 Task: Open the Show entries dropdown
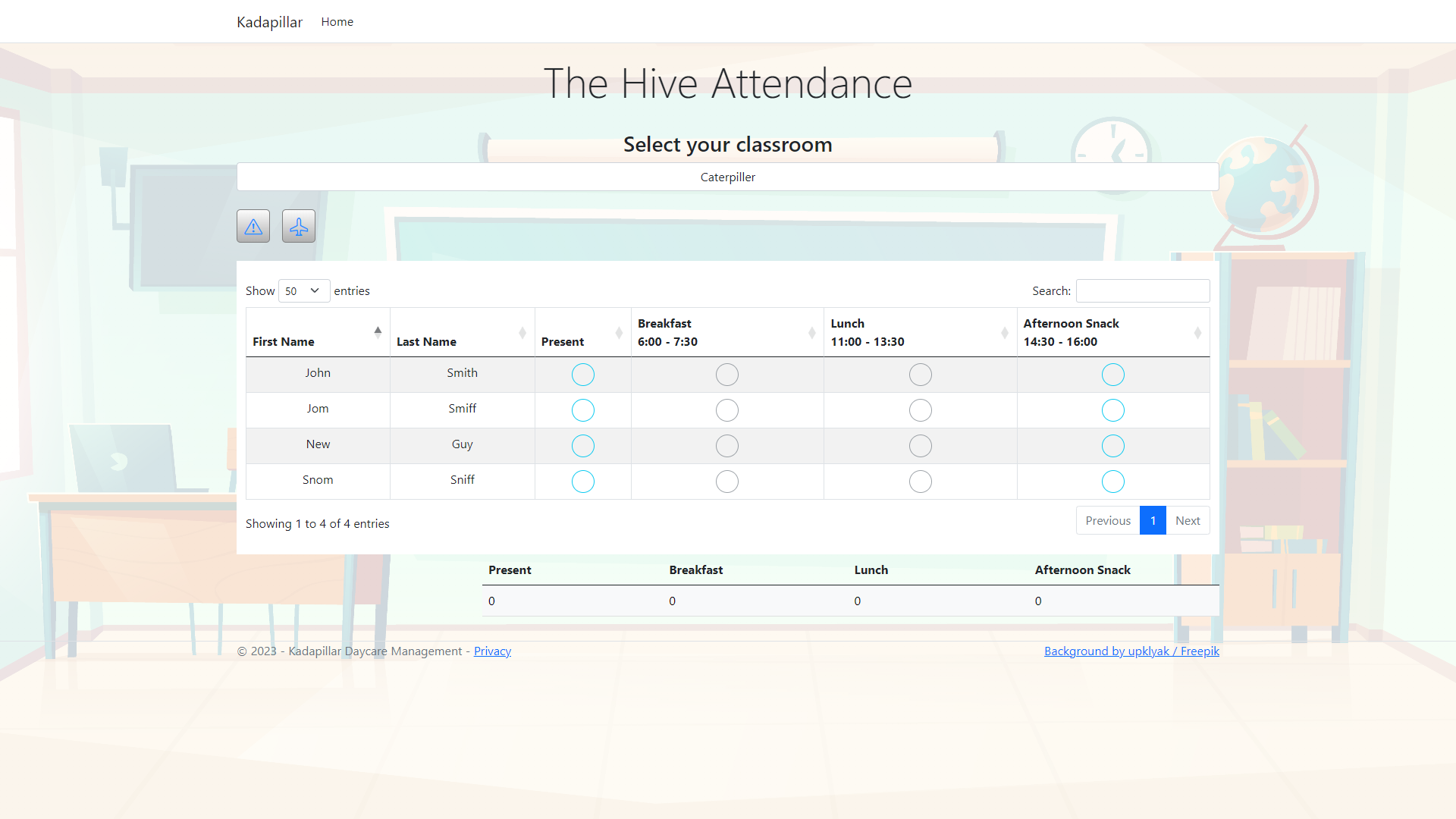click(x=303, y=291)
